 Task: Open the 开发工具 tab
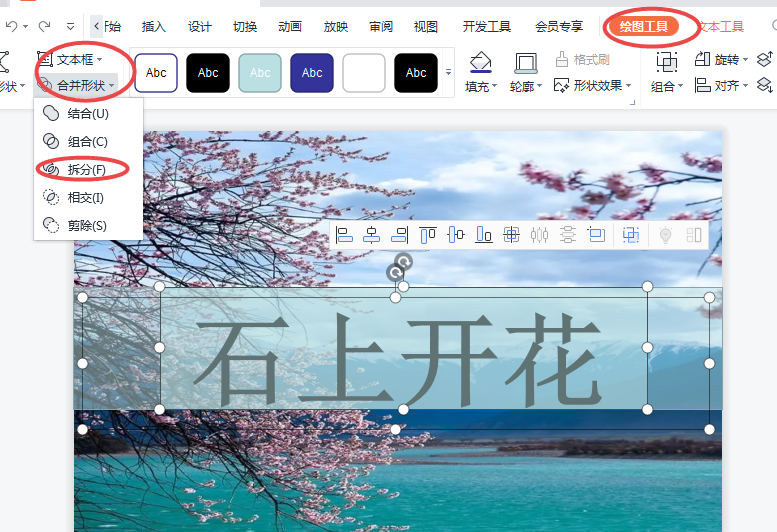(x=487, y=27)
